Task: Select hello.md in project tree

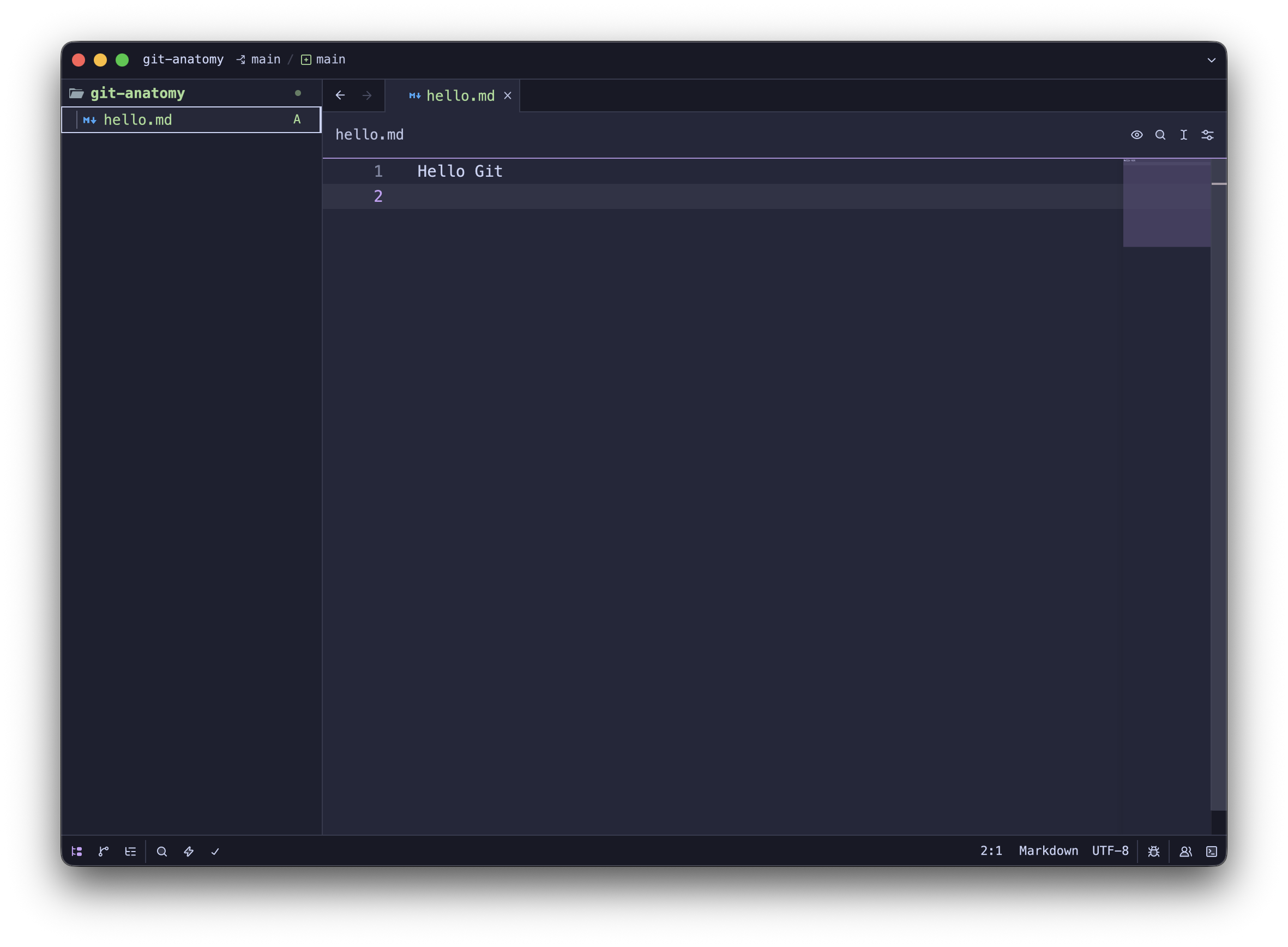Action: click(x=137, y=120)
